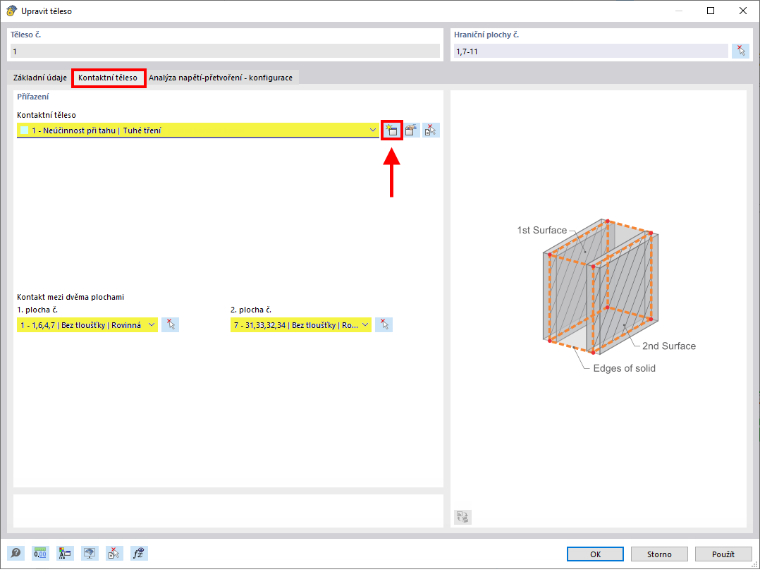Click the help magnifier icon at bottom left

(16, 553)
